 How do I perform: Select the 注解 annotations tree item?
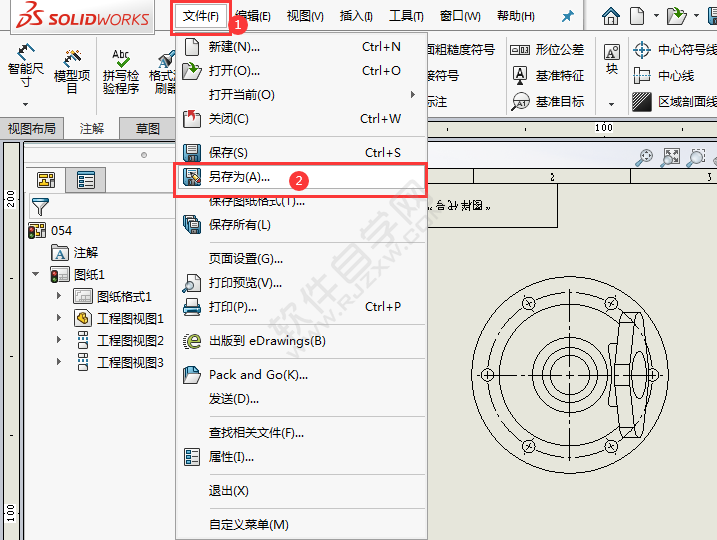[x=75, y=252]
